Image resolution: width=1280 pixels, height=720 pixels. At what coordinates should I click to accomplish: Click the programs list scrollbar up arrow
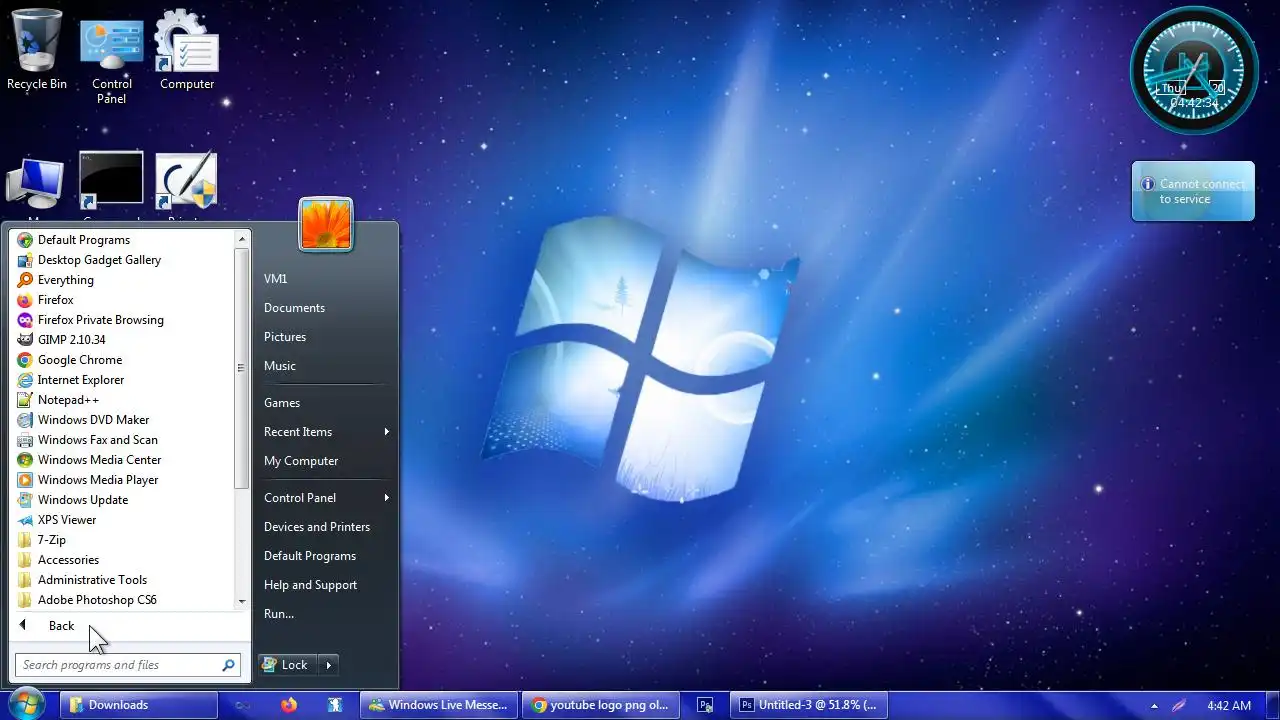241,239
